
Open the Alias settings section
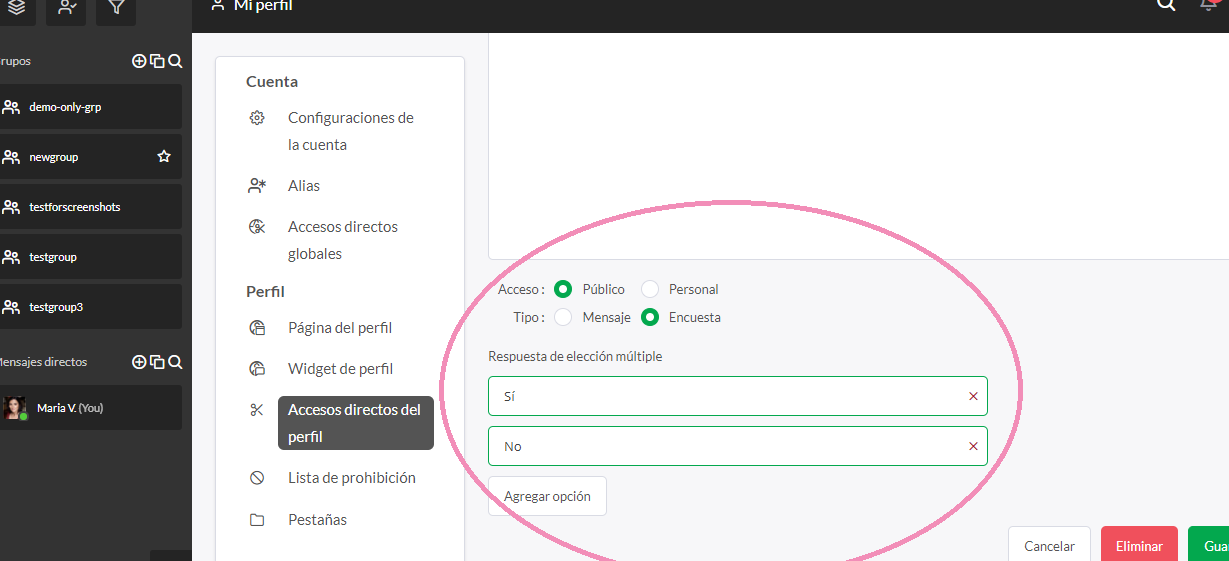(x=304, y=186)
